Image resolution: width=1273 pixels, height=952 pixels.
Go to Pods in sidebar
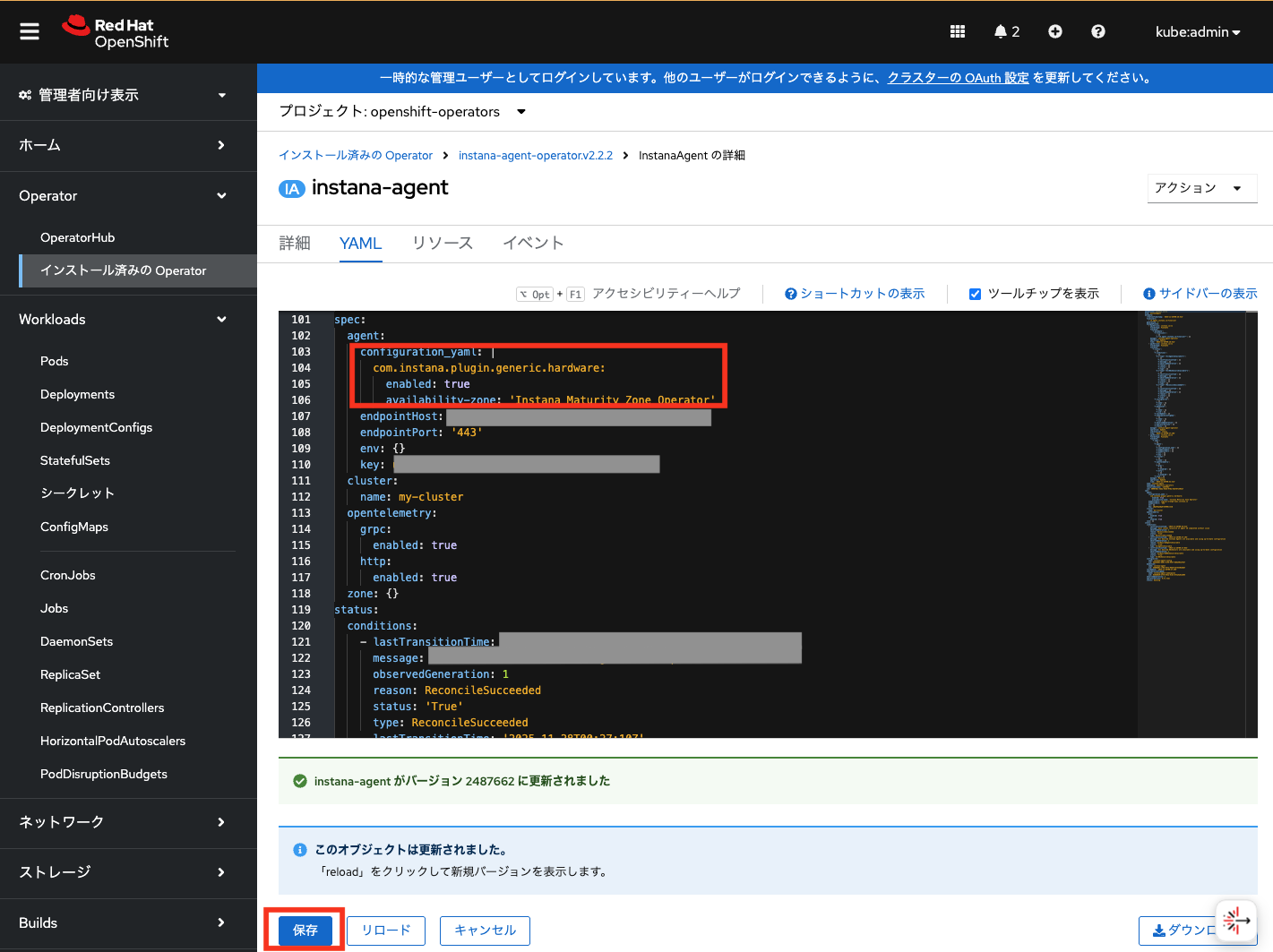pyautogui.click(x=55, y=361)
